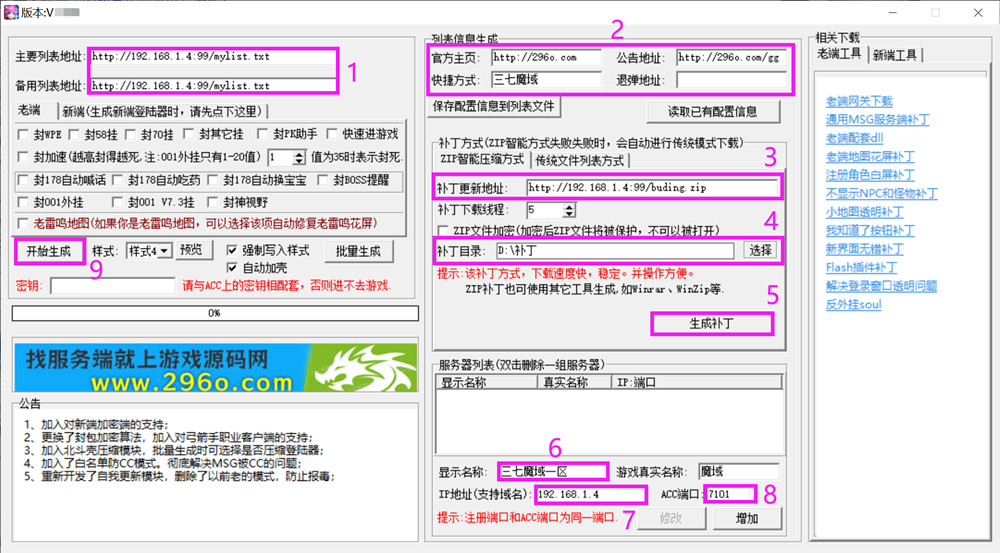Uncheck the 强制写入样式 option

click(233, 250)
